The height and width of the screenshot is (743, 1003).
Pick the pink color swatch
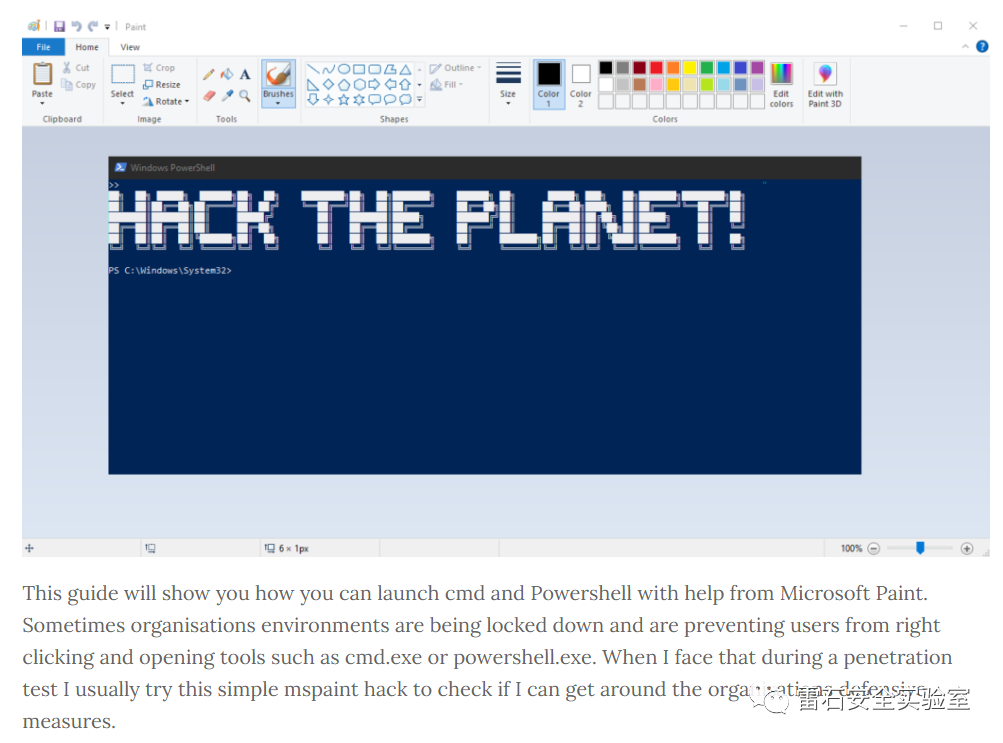pyautogui.click(x=656, y=84)
